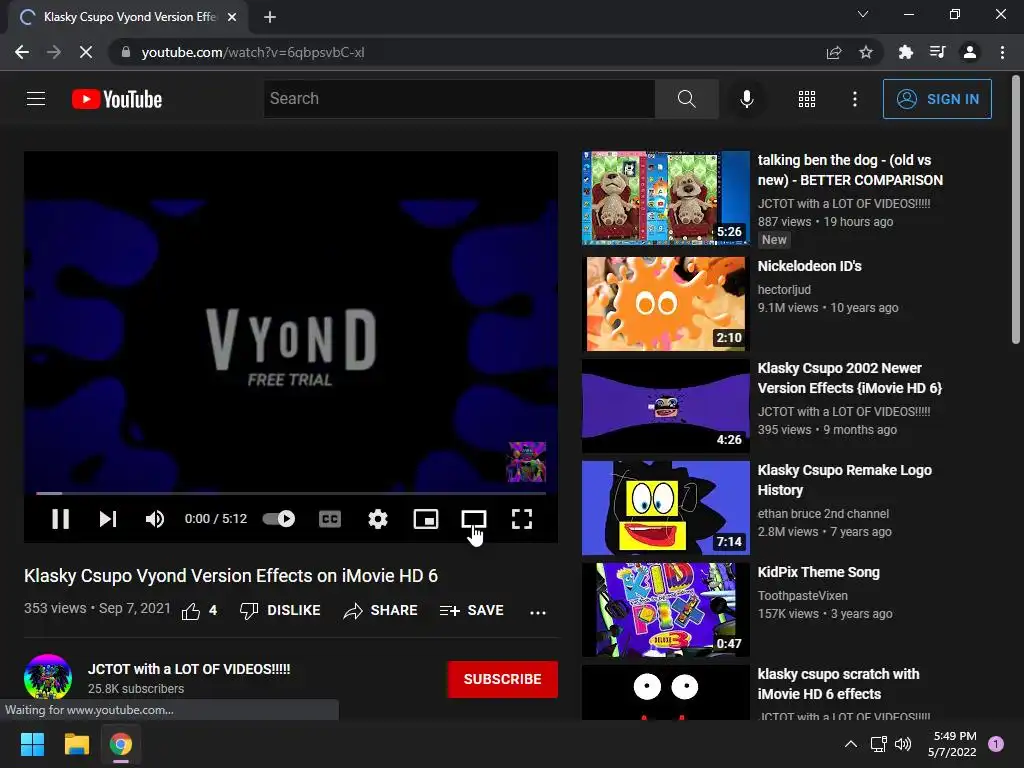The image size is (1024, 768).
Task: Skip to the next video
Action: 108,519
